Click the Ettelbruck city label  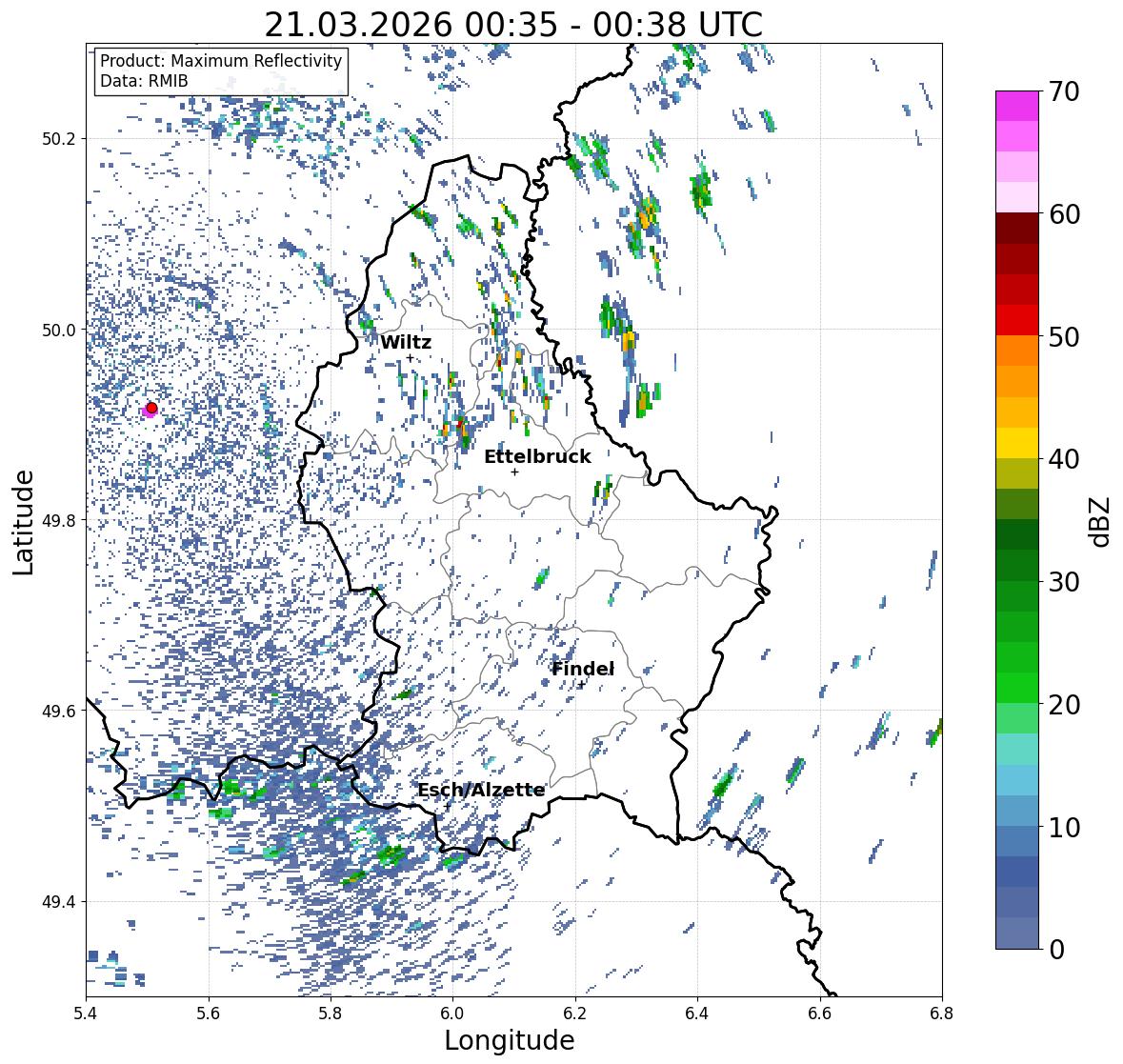(x=538, y=457)
